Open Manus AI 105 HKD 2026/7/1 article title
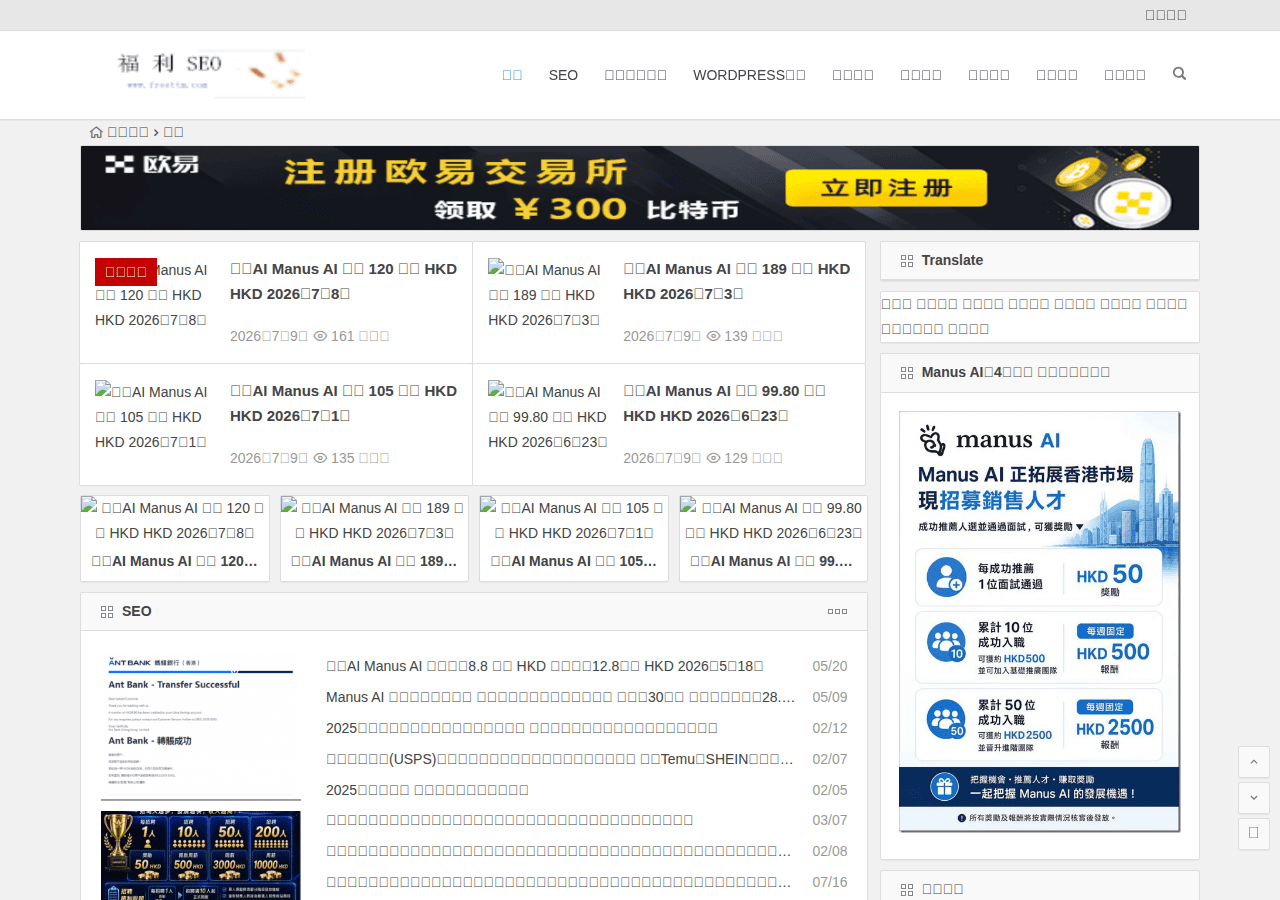1280x900 pixels. coord(343,404)
